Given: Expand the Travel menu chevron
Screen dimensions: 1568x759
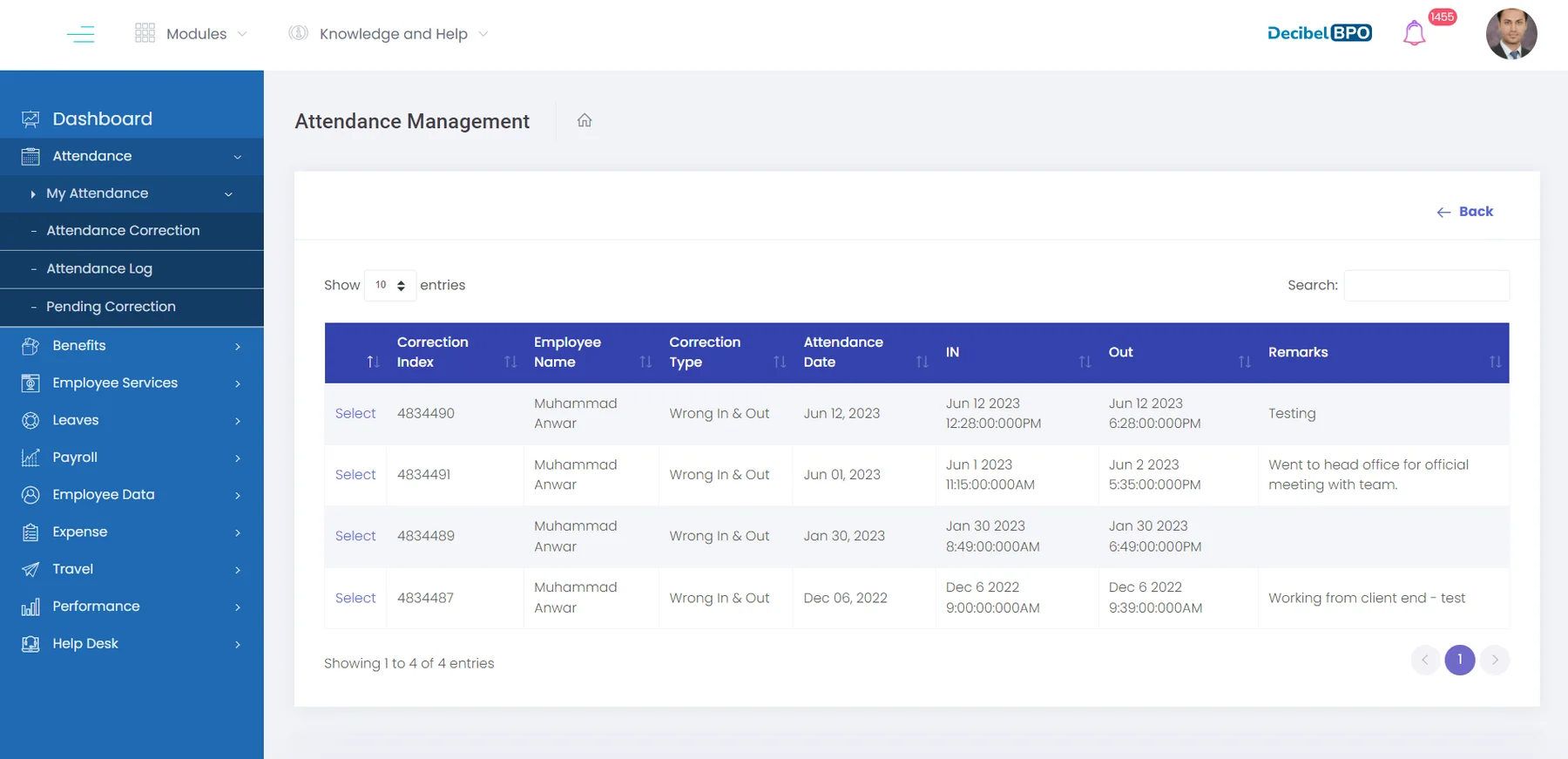Looking at the screenshot, I should [x=238, y=569].
